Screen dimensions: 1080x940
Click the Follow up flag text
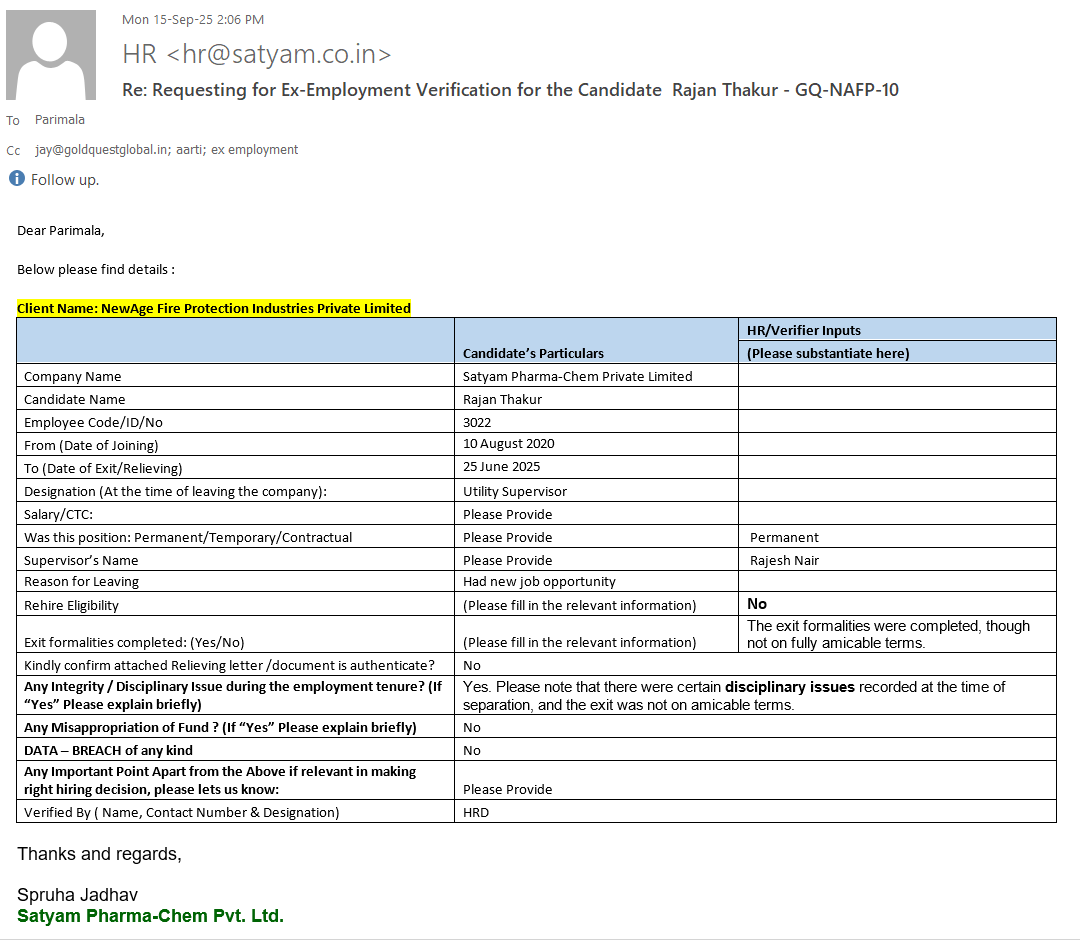[65, 180]
